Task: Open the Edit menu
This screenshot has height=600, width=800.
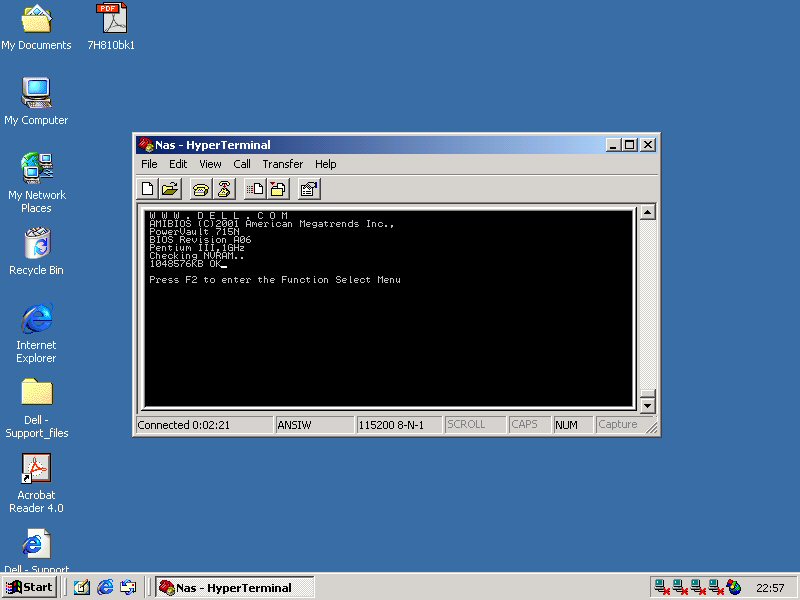Action: coord(178,164)
